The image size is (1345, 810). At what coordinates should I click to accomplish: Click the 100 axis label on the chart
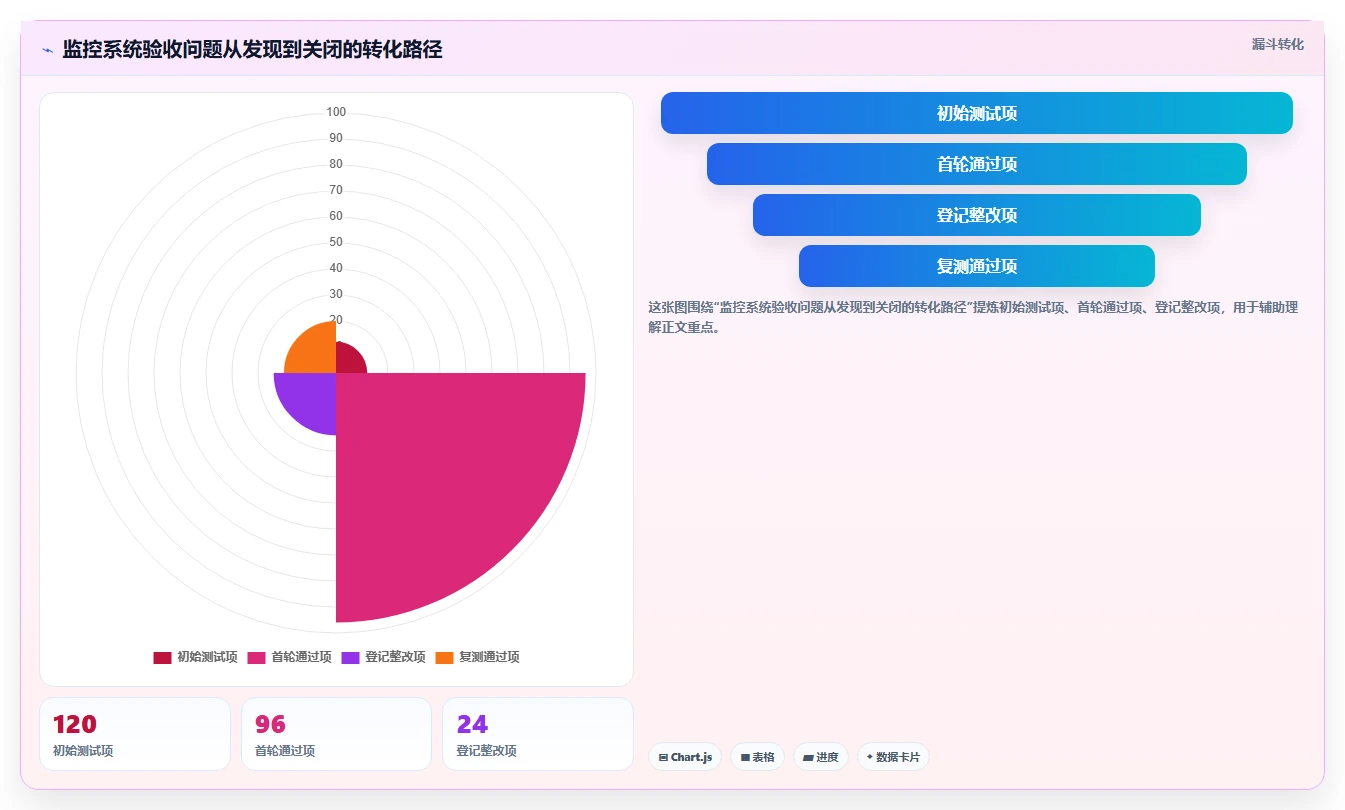point(336,112)
